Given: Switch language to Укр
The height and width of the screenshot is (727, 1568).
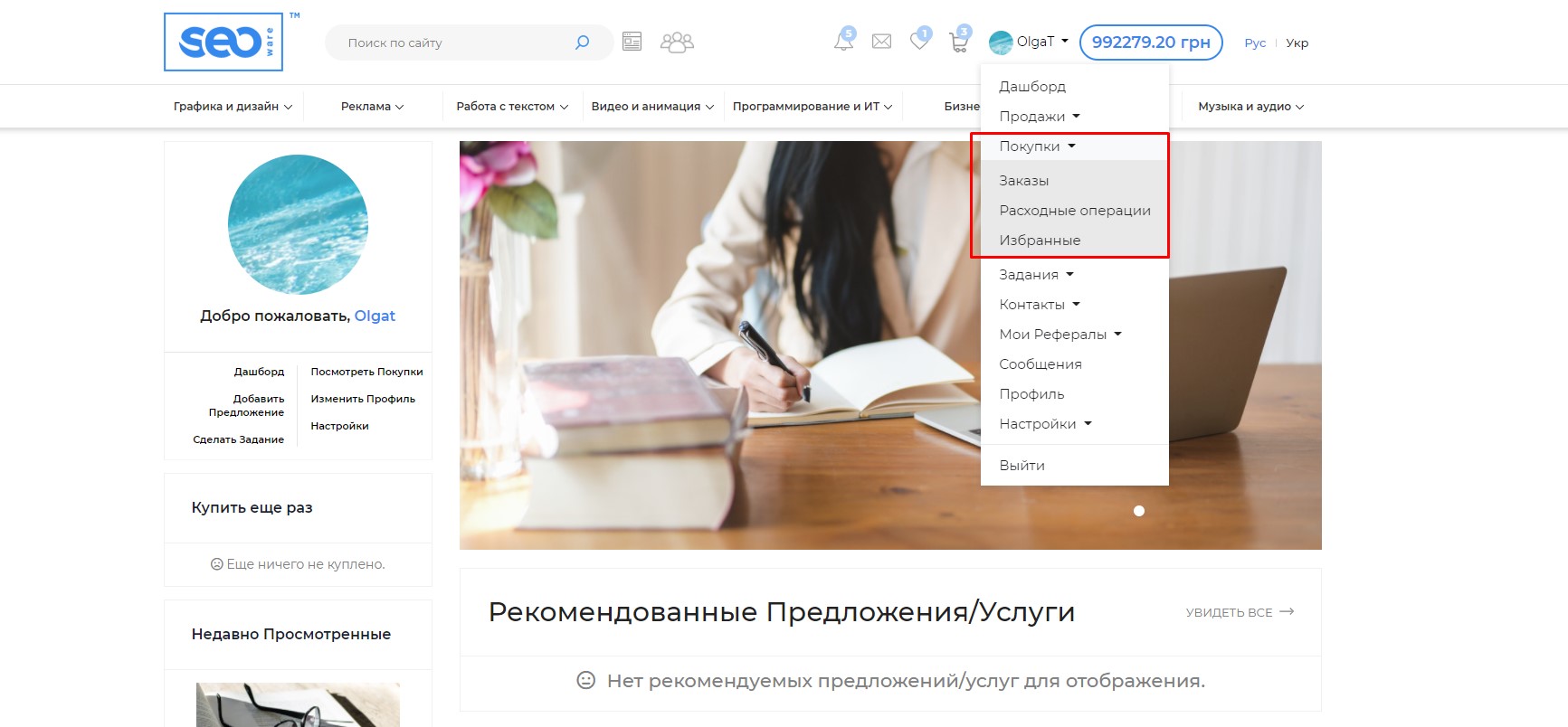Looking at the screenshot, I should tap(1297, 42).
